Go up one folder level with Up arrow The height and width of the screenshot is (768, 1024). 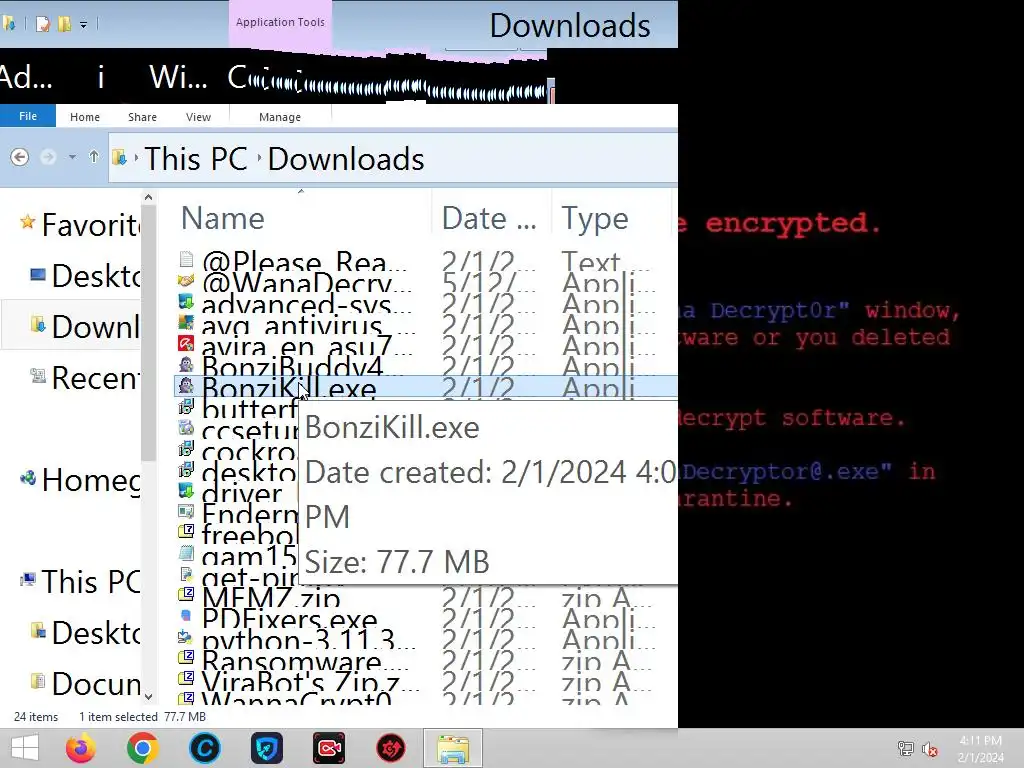click(x=94, y=157)
